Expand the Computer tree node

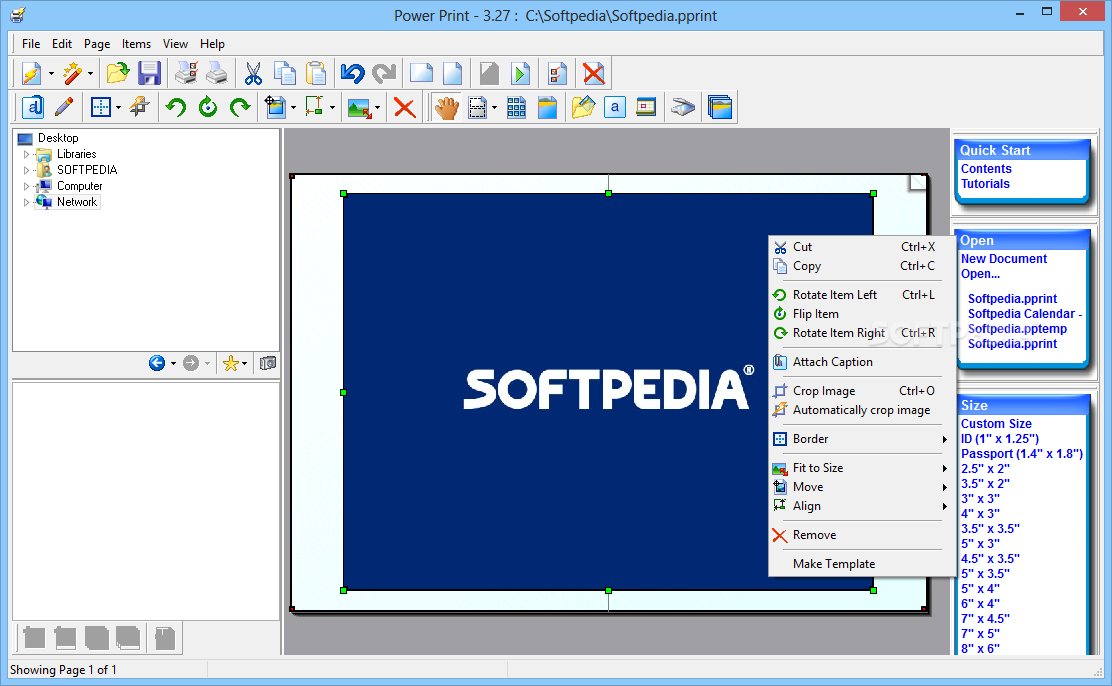coord(26,187)
